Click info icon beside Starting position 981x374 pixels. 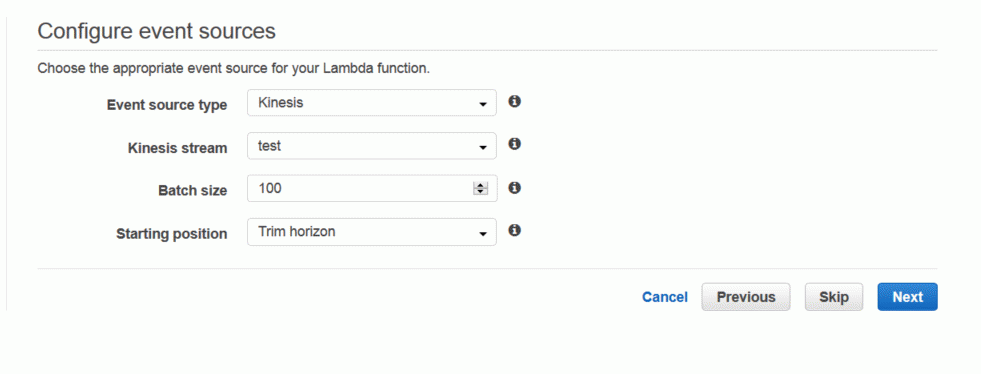pos(514,230)
